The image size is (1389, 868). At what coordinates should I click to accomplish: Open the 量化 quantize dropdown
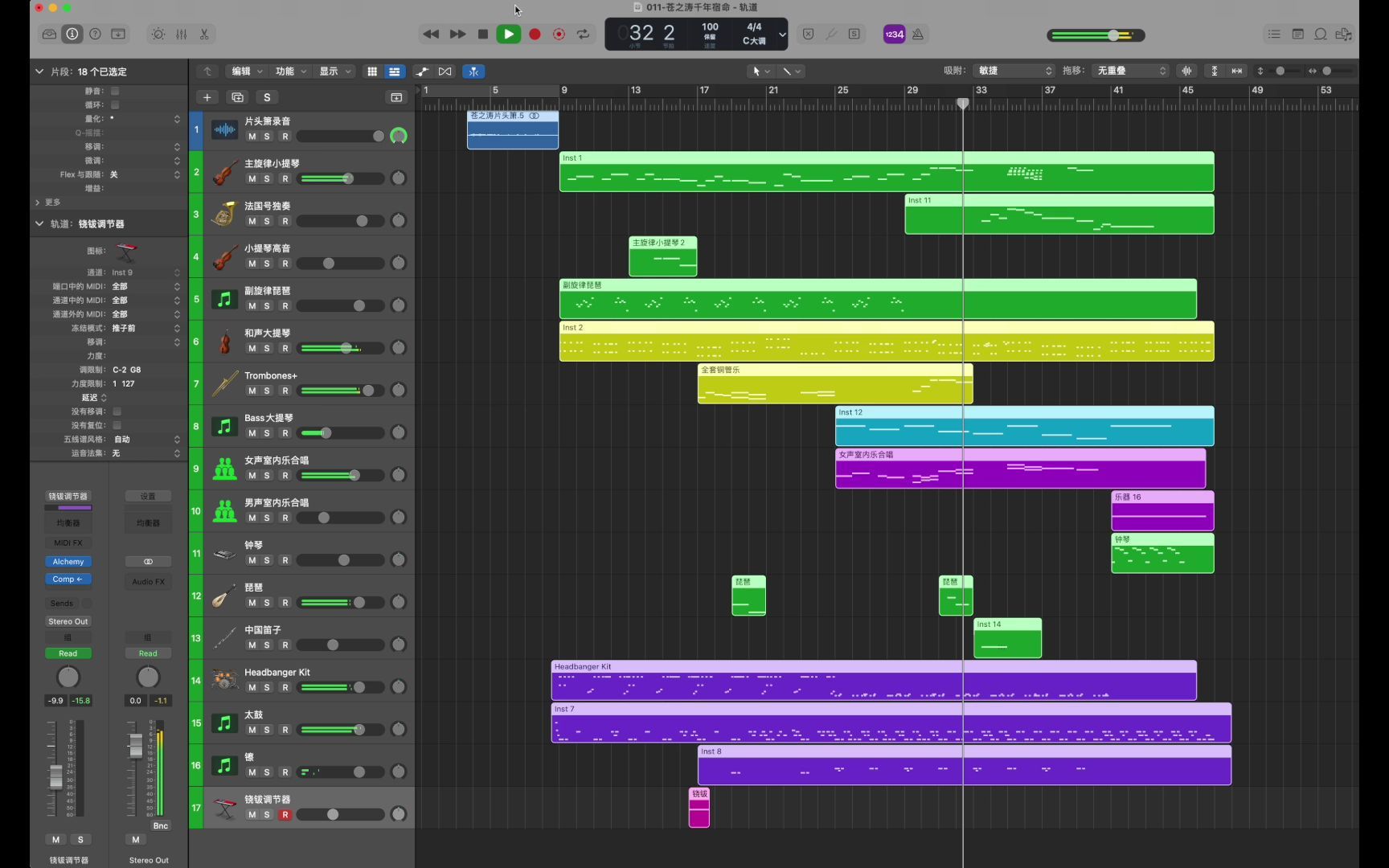(145, 119)
